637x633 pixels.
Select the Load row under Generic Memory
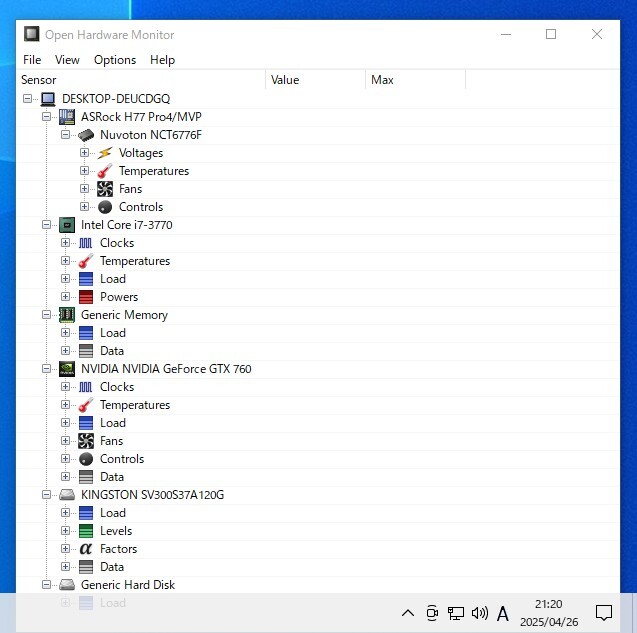pyautogui.click(x=318, y=333)
